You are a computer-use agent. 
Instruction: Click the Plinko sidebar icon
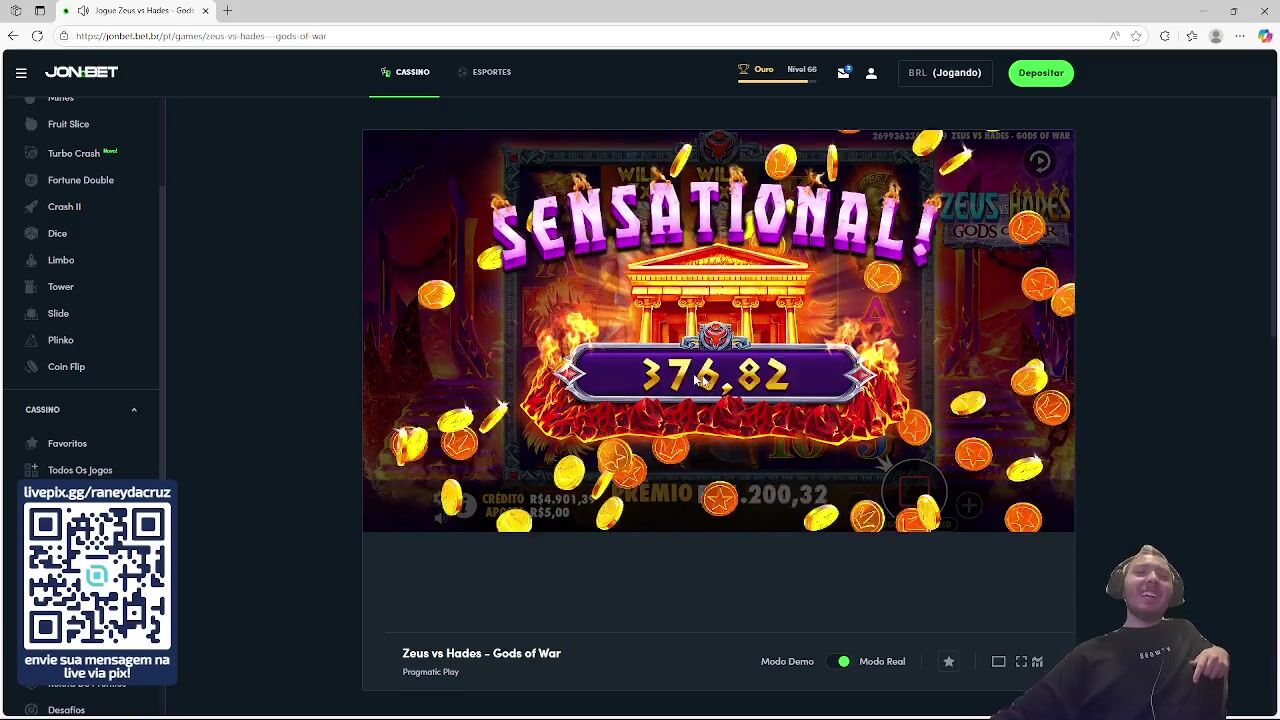(x=32, y=340)
